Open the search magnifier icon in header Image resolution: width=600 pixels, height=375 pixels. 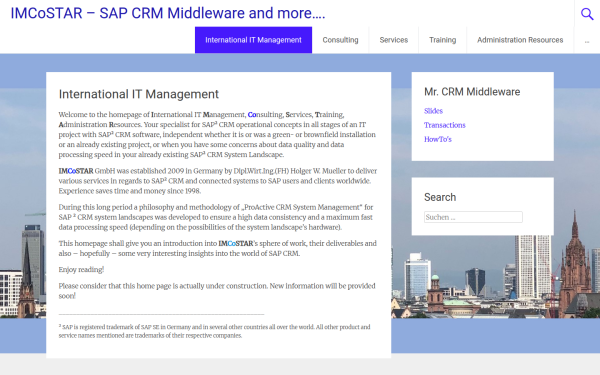pos(587,14)
